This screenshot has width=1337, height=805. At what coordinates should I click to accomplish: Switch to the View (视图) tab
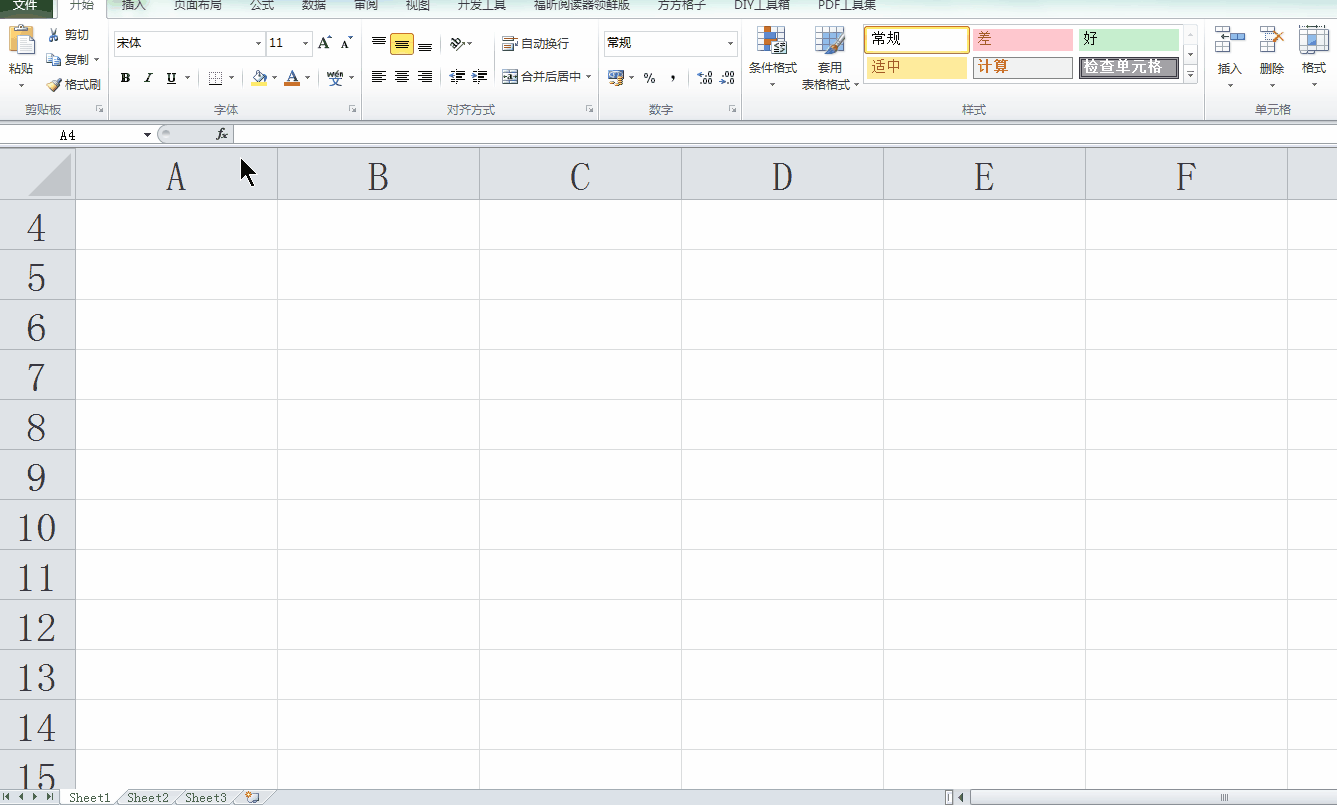pos(418,6)
